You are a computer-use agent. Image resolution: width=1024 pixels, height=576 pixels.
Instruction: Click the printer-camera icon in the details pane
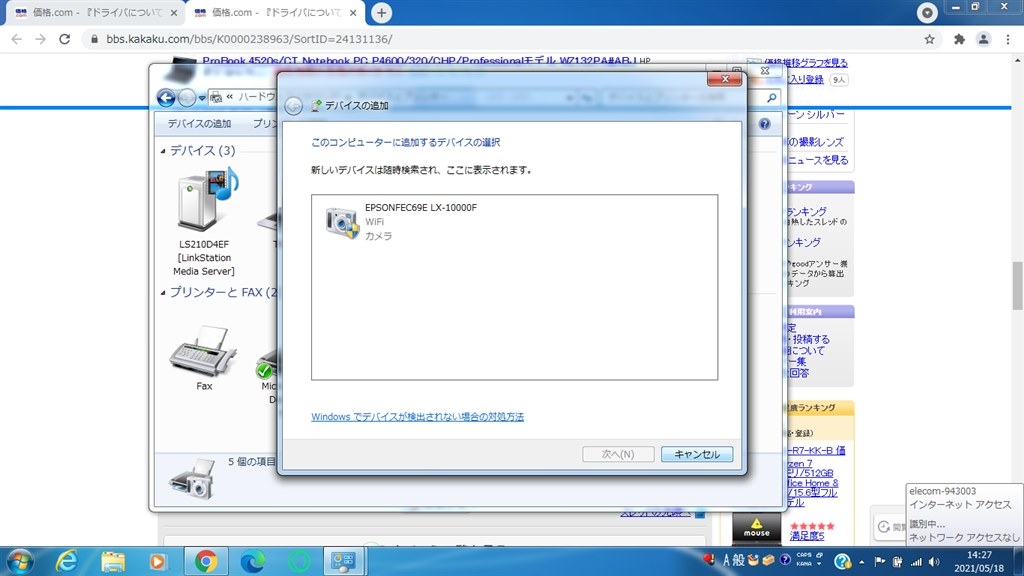click(x=192, y=479)
